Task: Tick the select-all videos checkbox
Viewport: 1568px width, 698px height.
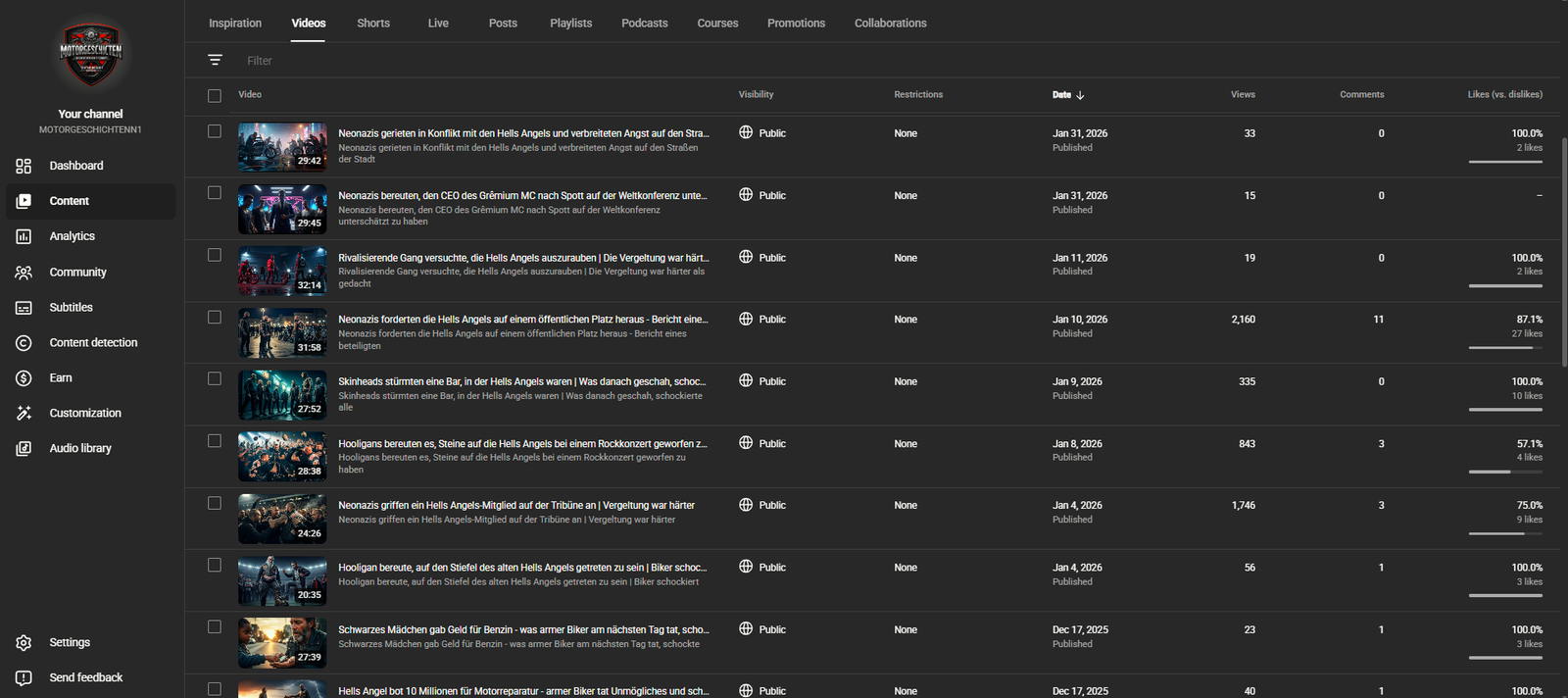Action: [215, 95]
